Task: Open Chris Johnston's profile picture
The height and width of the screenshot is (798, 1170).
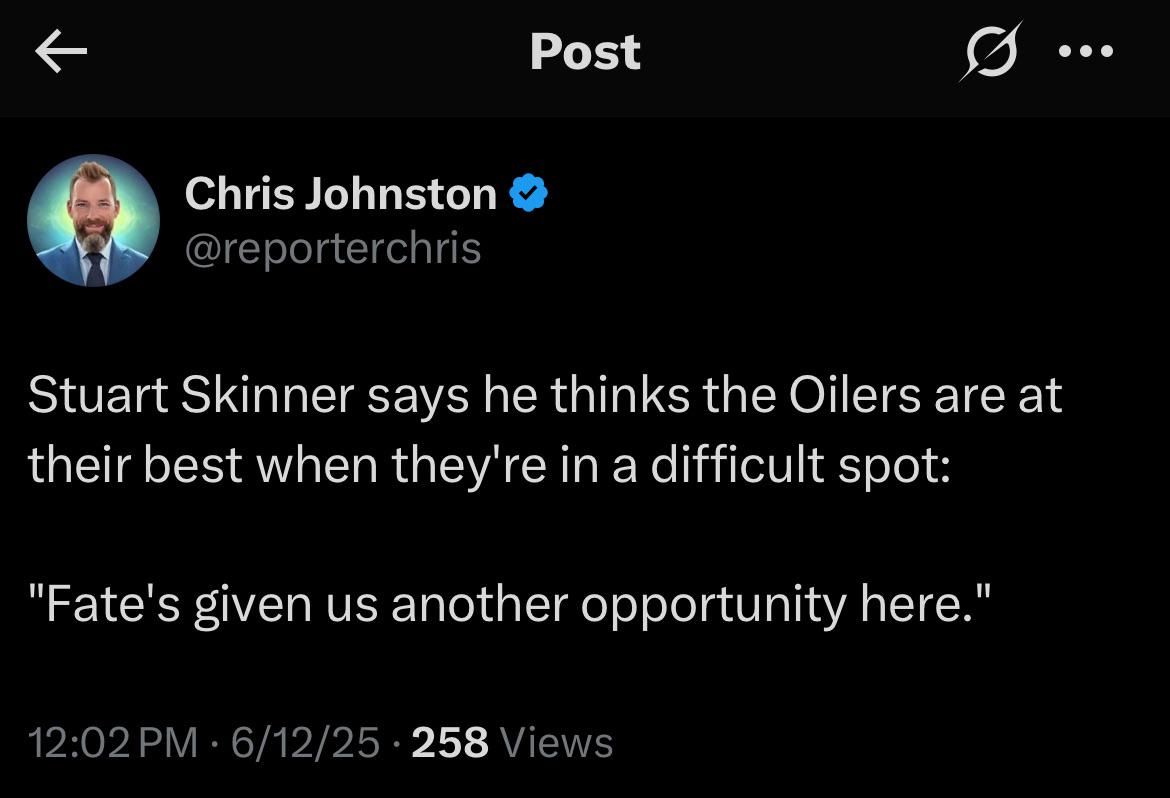Action: click(93, 220)
